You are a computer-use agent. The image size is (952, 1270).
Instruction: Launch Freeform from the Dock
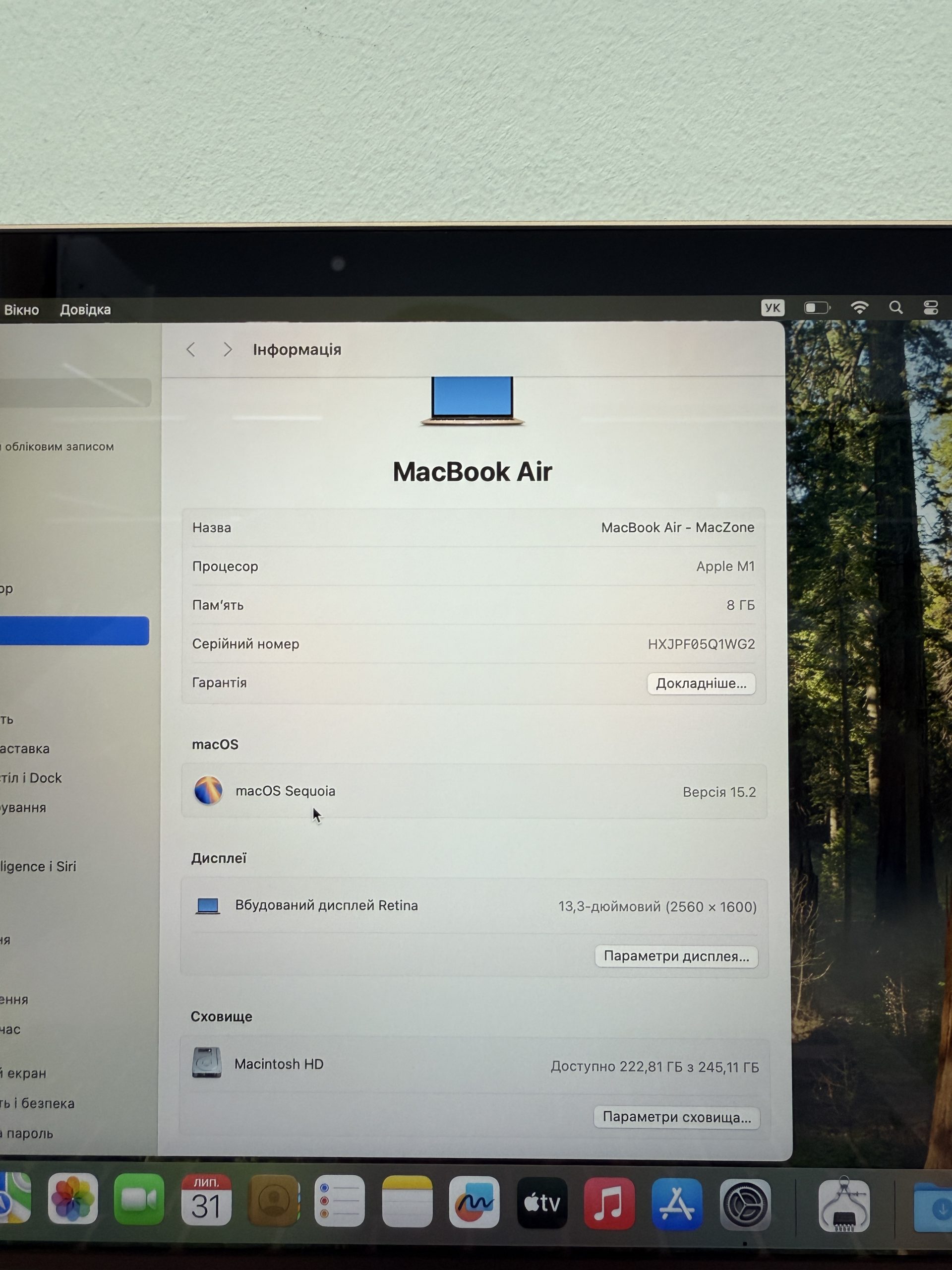(474, 1202)
